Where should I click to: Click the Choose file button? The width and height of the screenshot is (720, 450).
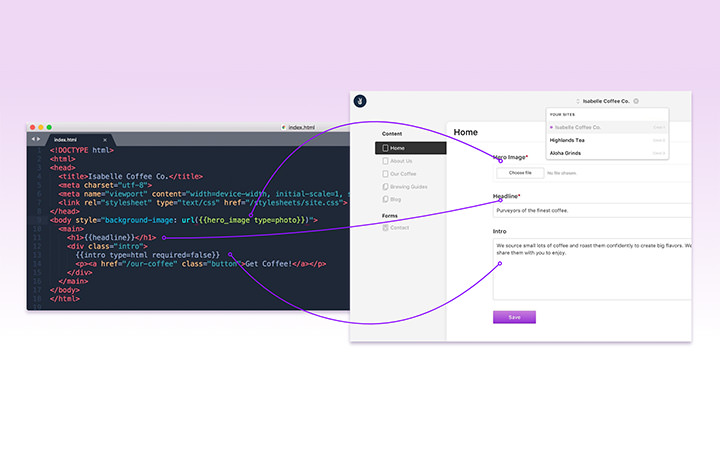[x=520, y=173]
